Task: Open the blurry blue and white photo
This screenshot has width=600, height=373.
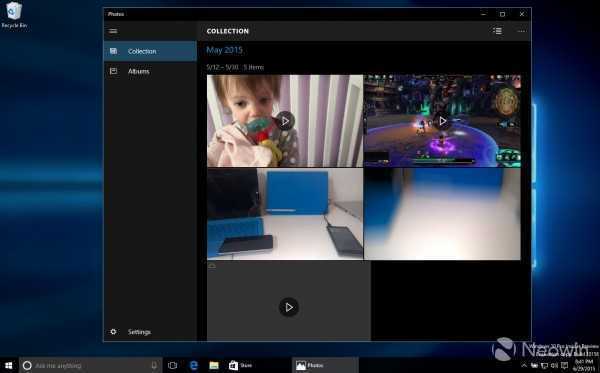Action: point(442,214)
